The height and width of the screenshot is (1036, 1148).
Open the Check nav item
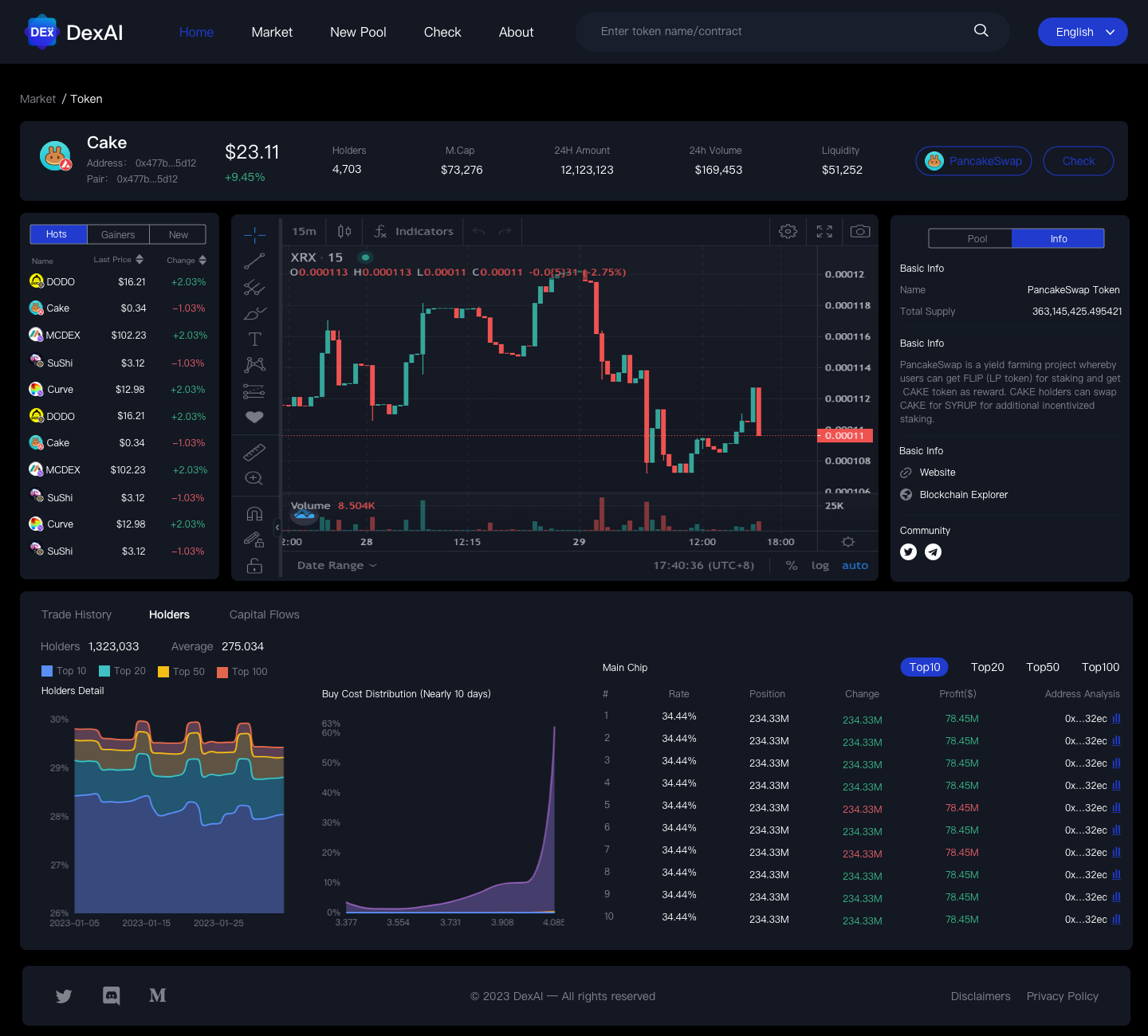(x=442, y=32)
